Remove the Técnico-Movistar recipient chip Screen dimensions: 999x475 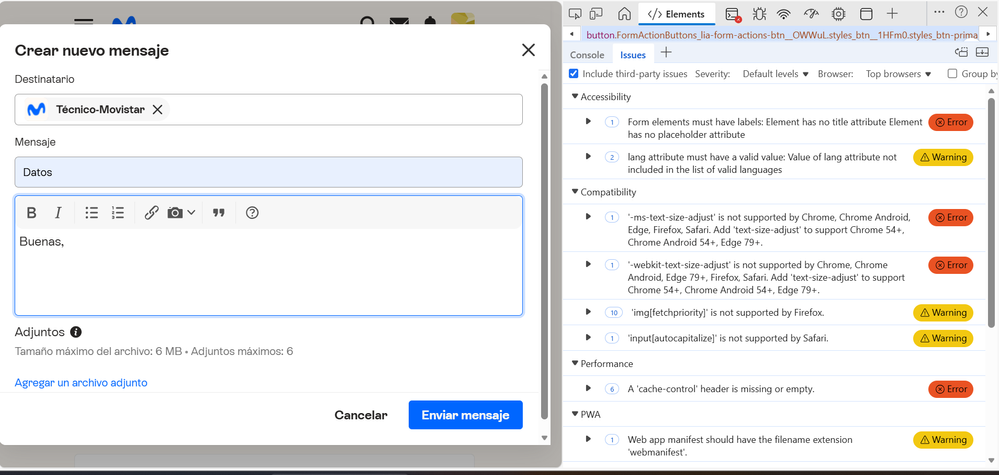(x=158, y=110)
